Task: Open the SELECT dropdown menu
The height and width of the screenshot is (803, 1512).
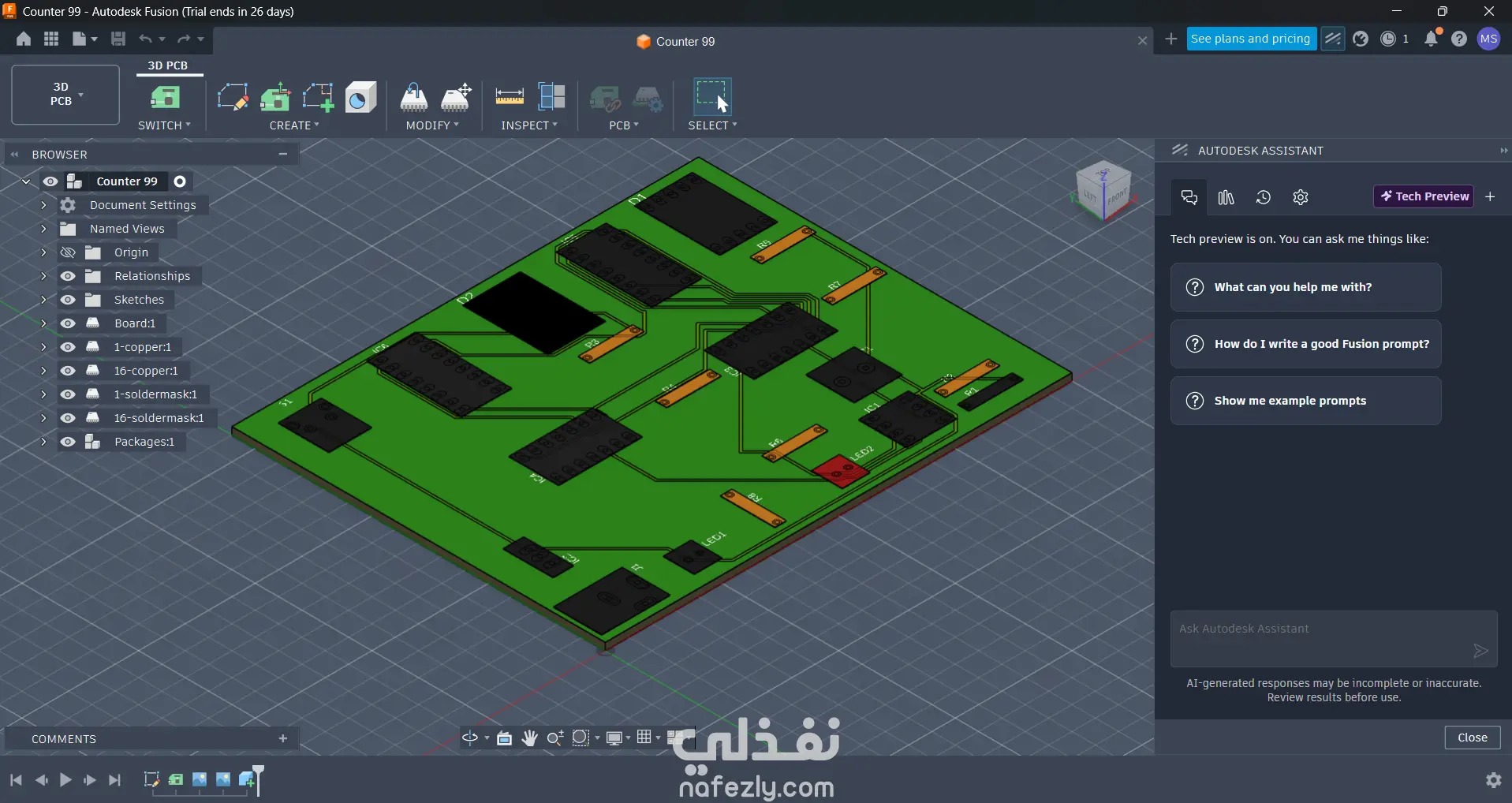Action: pyautogui.click(x=712, y=125)
